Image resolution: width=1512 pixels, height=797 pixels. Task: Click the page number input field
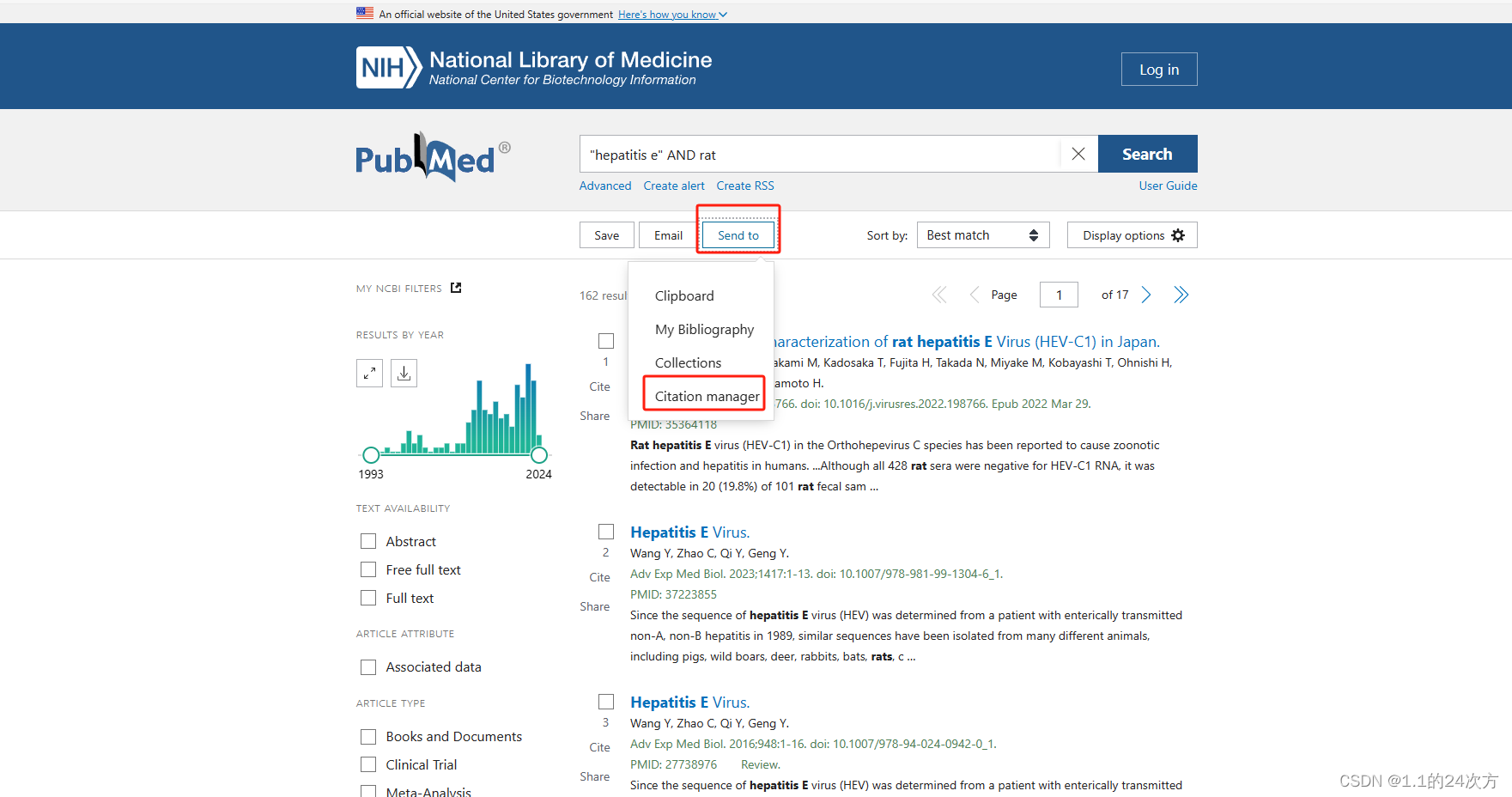[x=1059, y=295]
